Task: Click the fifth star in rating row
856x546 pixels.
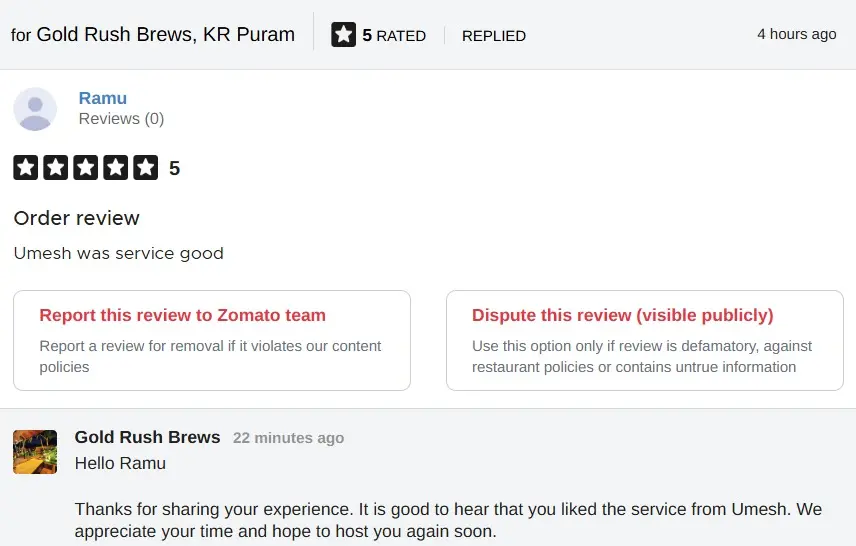Action: 146,168
